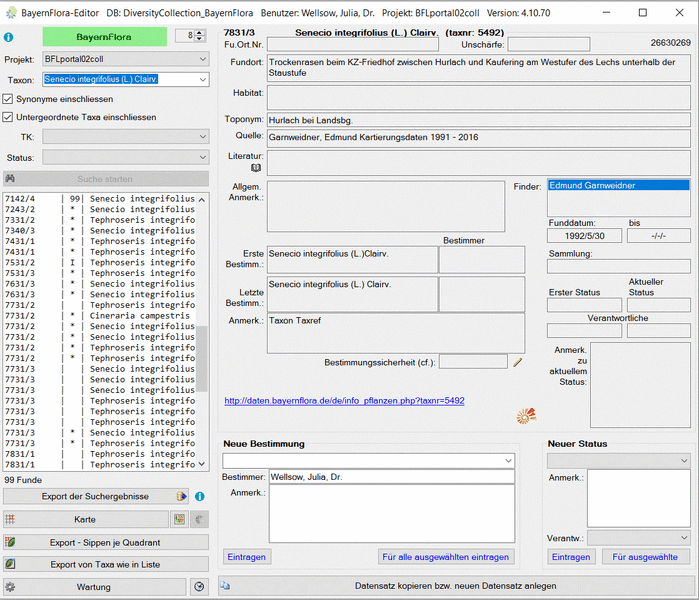Uncheck Synonyme einschliessen

[x=8, y=99]
